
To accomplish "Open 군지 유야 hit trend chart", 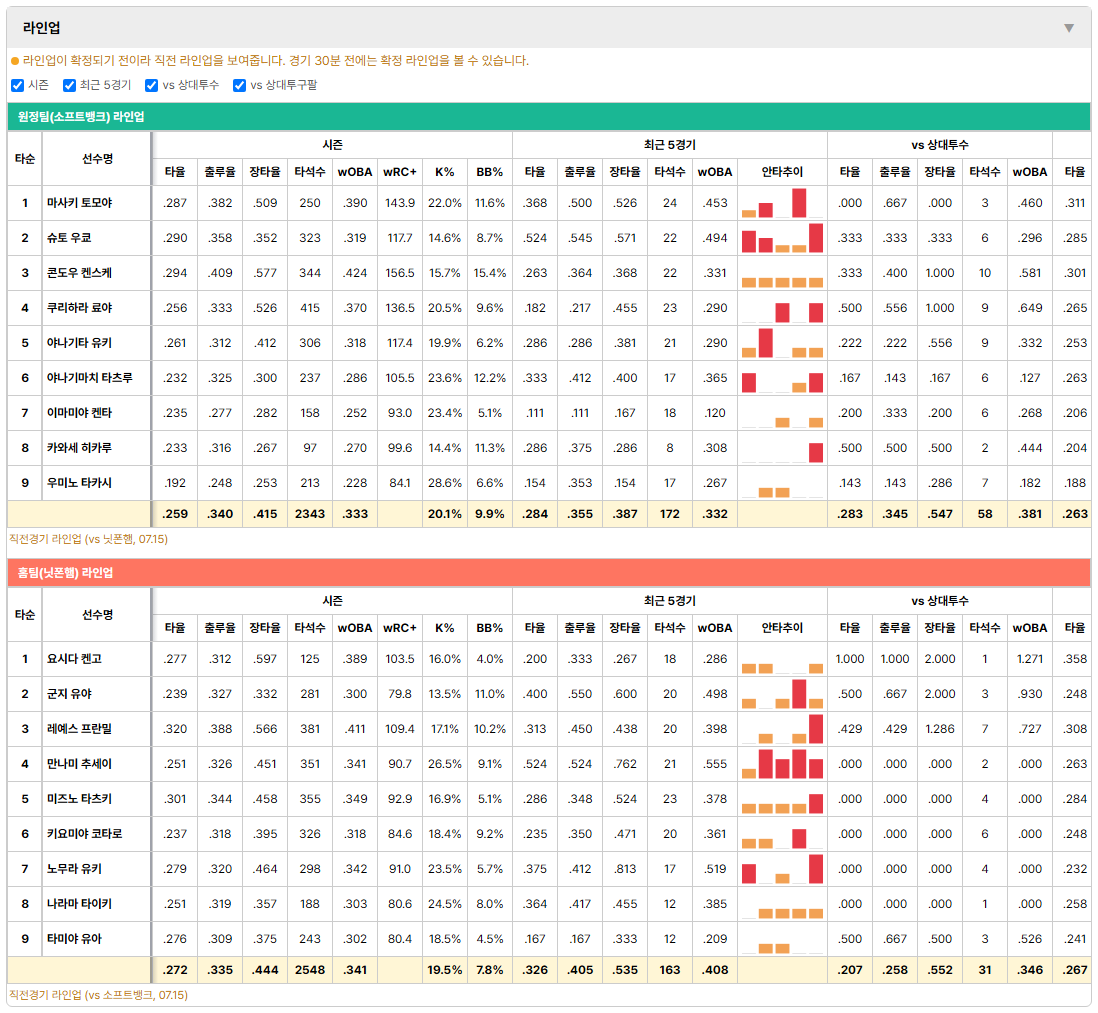I will click(x=782, y=694).
